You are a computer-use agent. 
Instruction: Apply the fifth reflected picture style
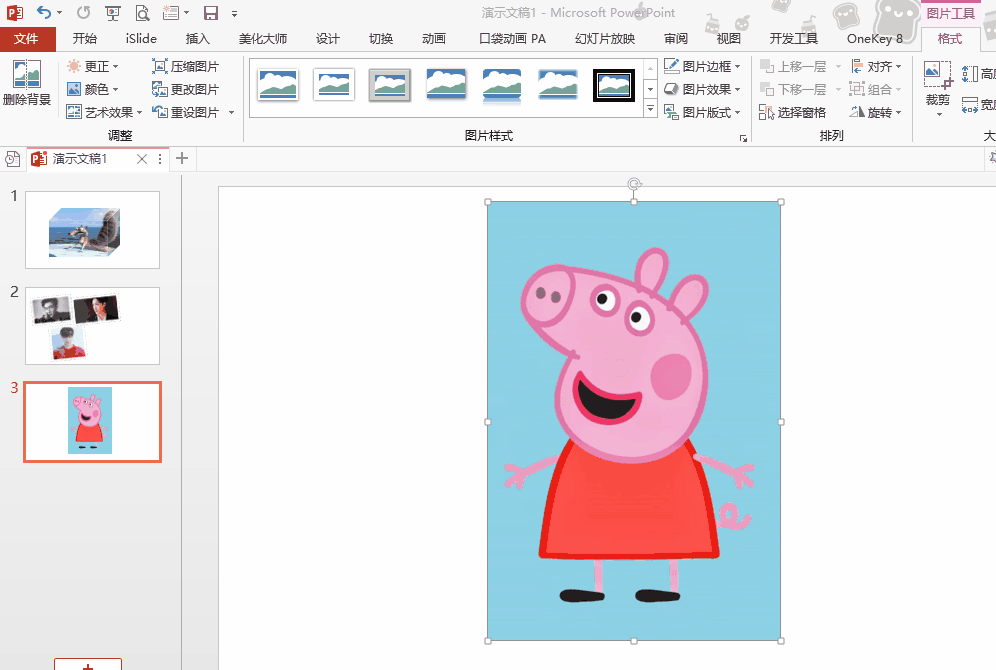coord(502,85)
